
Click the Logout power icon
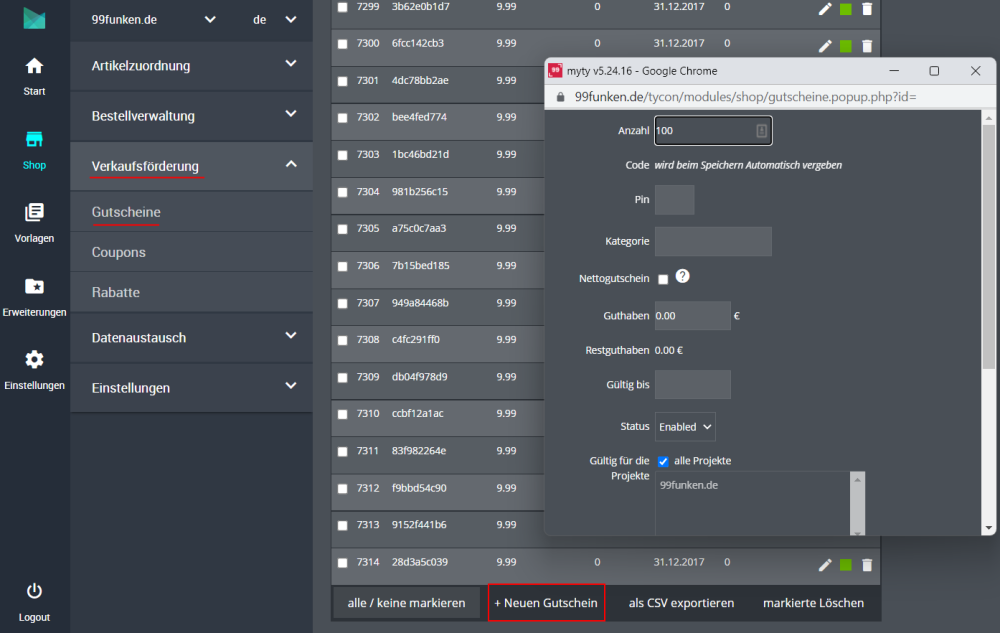(x=34, y=591)
